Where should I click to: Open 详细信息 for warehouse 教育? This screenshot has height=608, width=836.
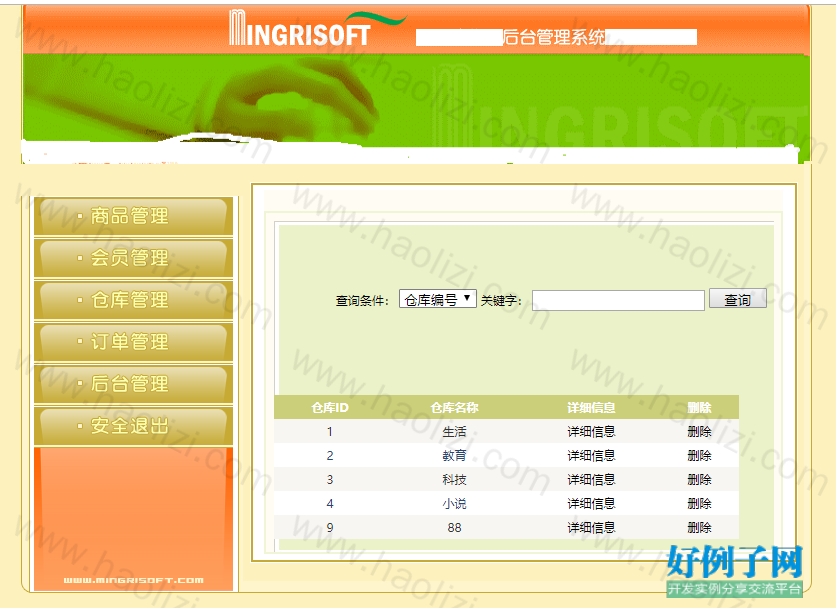591,455
